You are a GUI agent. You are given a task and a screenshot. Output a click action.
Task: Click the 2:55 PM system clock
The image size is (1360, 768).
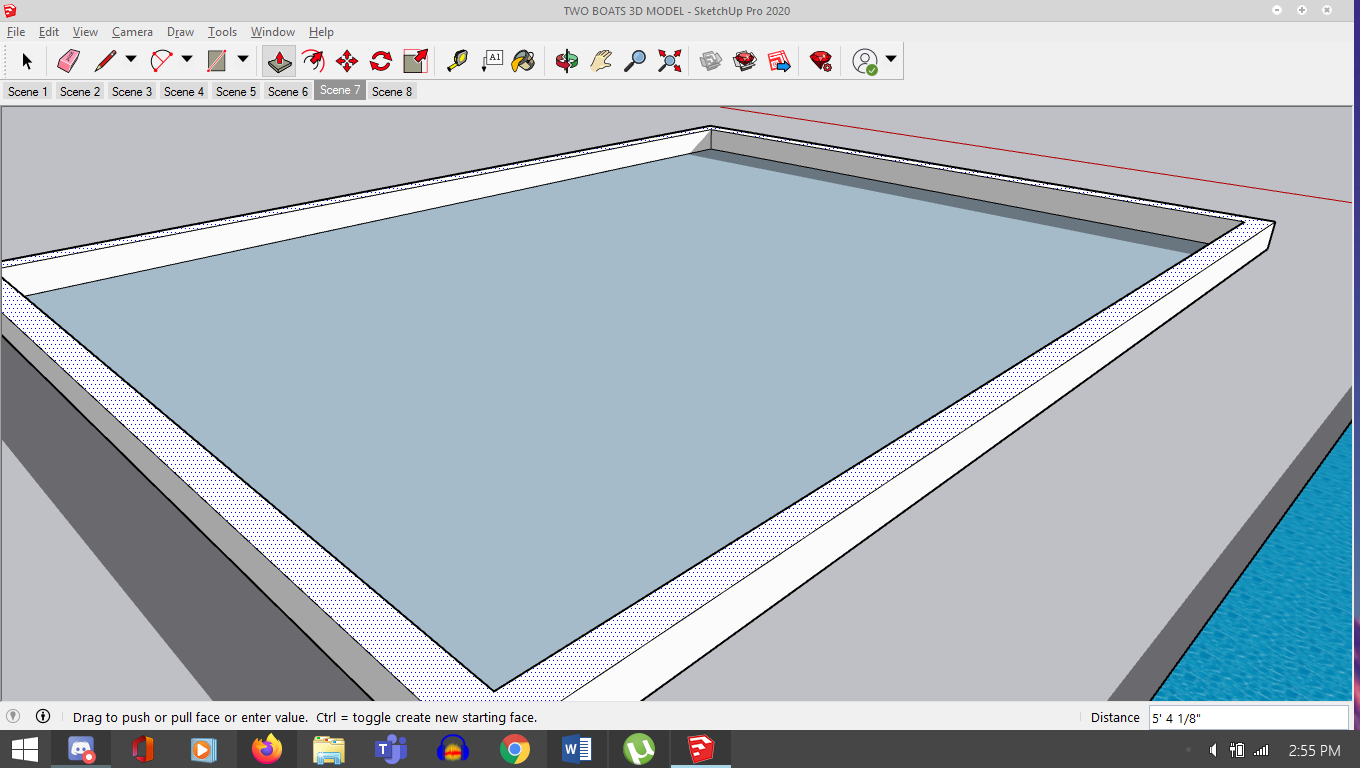point(1314,750)
